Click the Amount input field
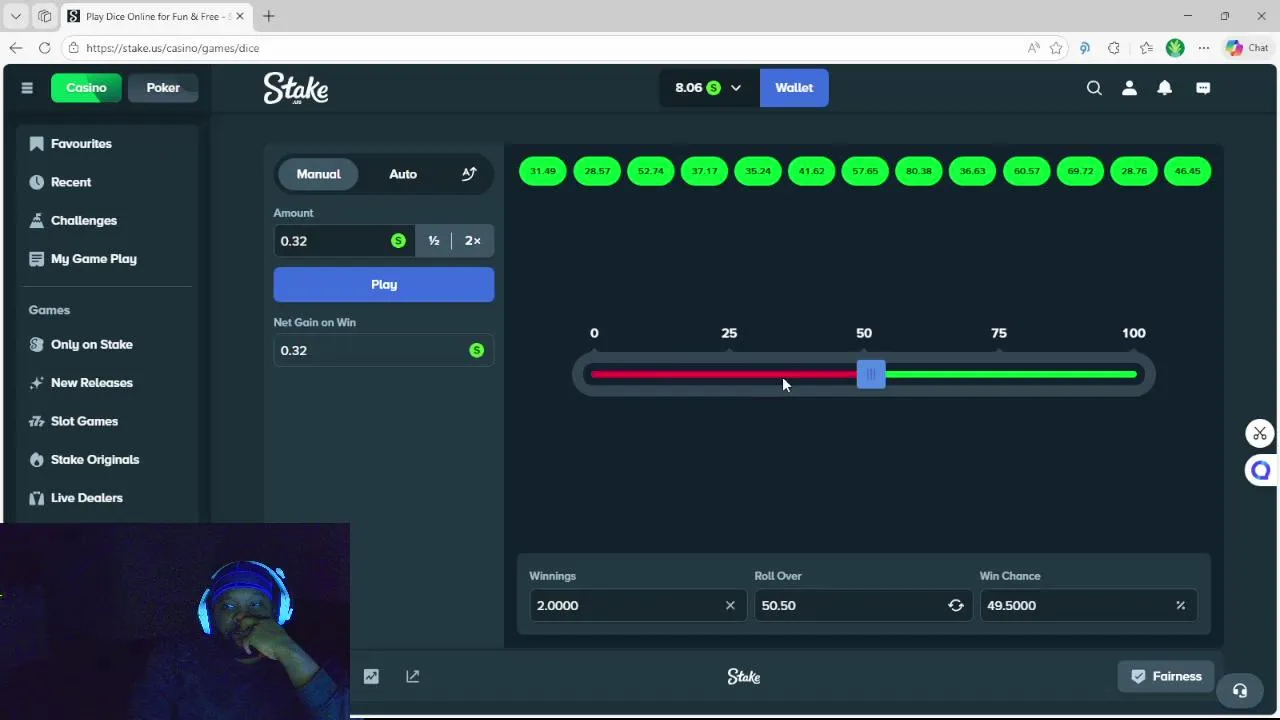Viewport: 1280px width, 720px height. click(345, 241)
